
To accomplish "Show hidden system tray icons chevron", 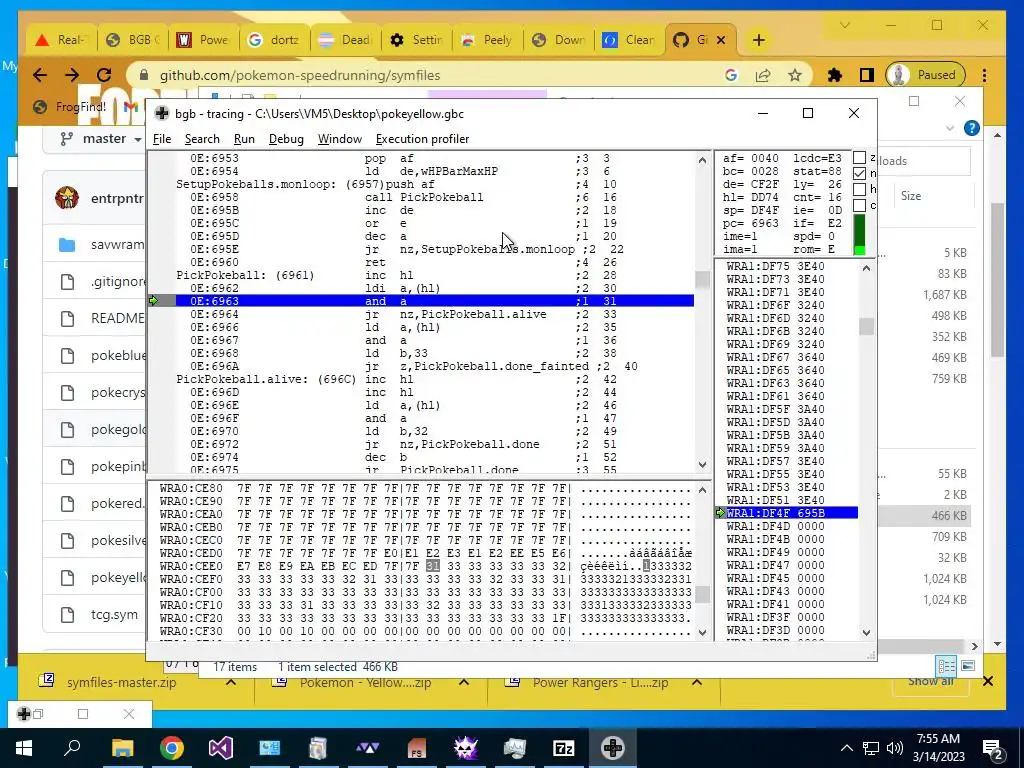I will coord(846,748).
